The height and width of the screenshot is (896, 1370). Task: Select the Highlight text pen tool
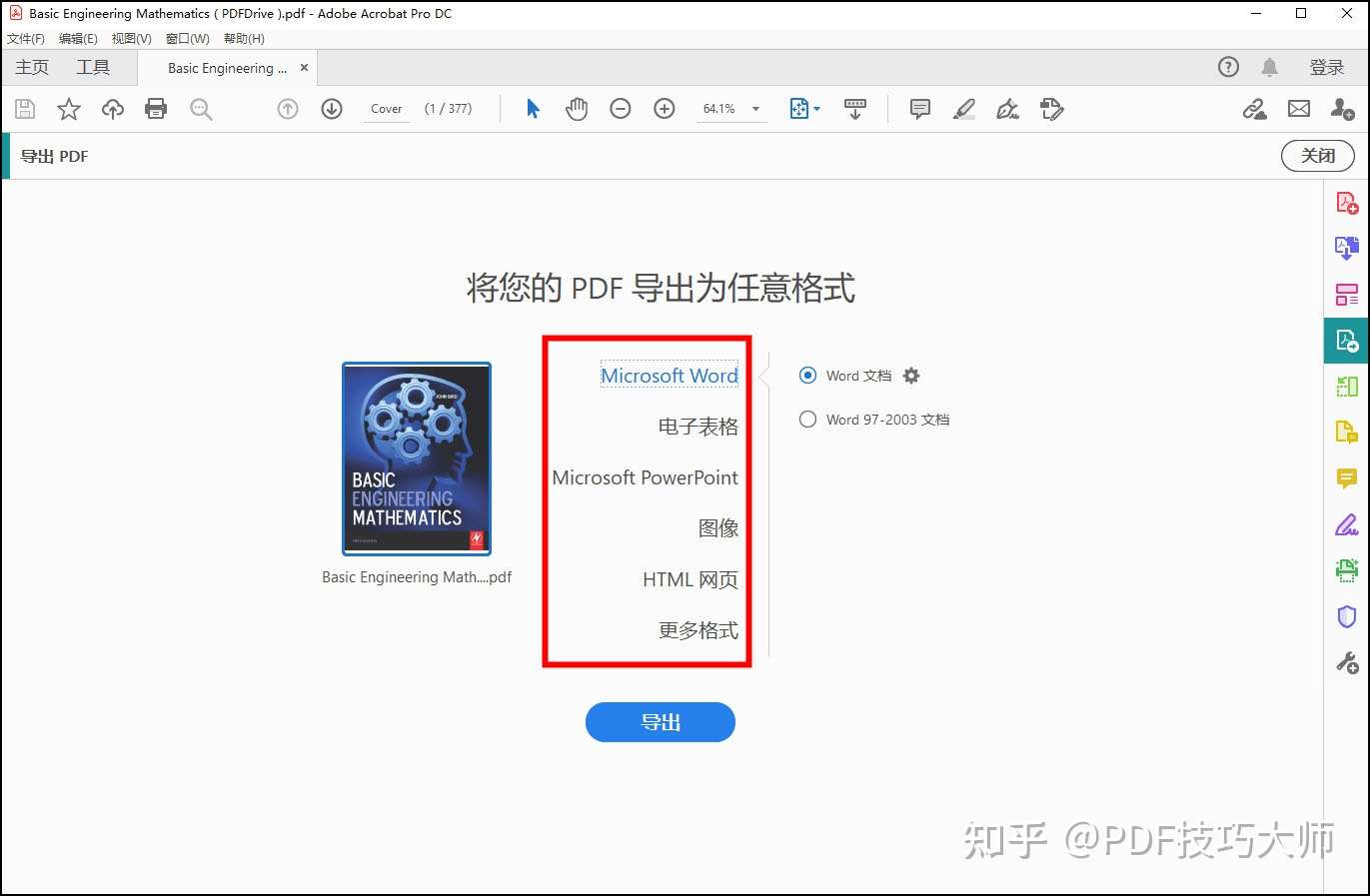pos(964,109)
